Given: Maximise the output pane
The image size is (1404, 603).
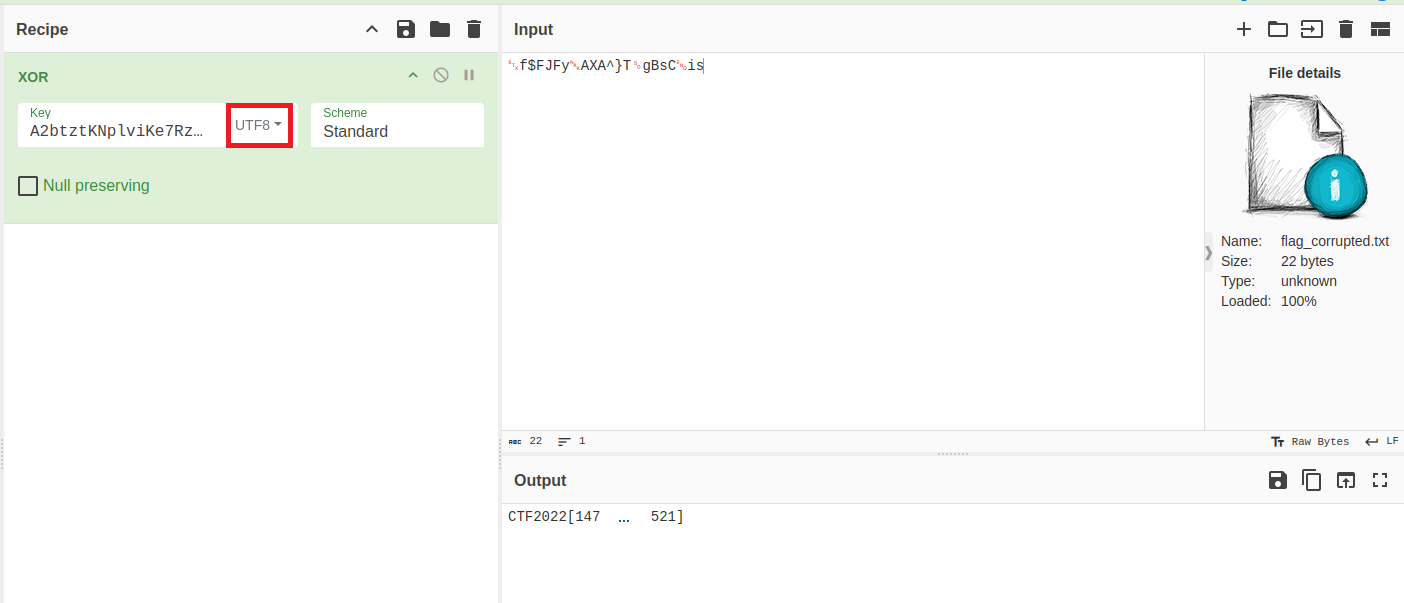Looking at the screenshot, I should (1380, 480).
